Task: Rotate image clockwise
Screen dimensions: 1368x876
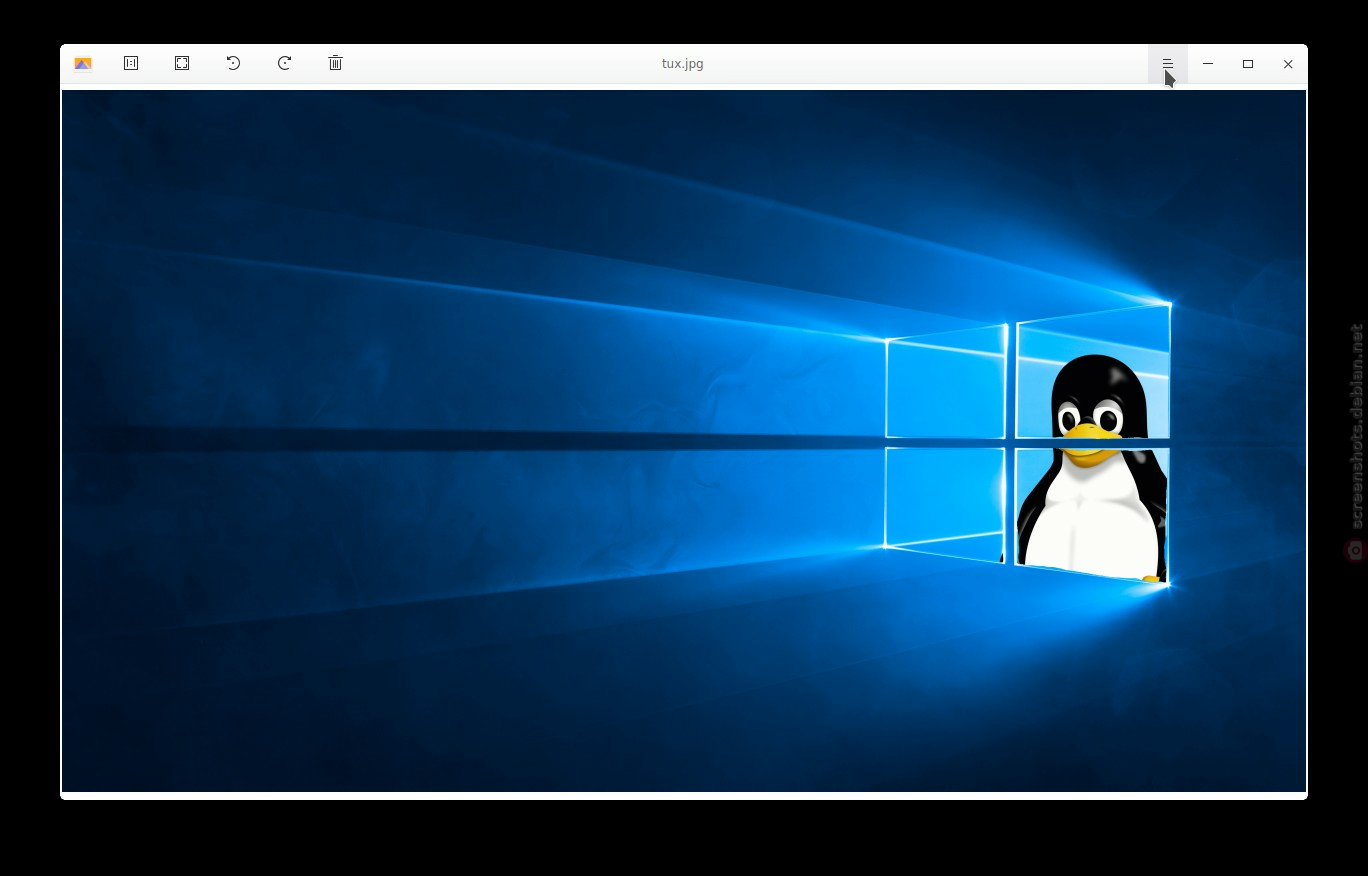Action: click(x=284, y=63)
